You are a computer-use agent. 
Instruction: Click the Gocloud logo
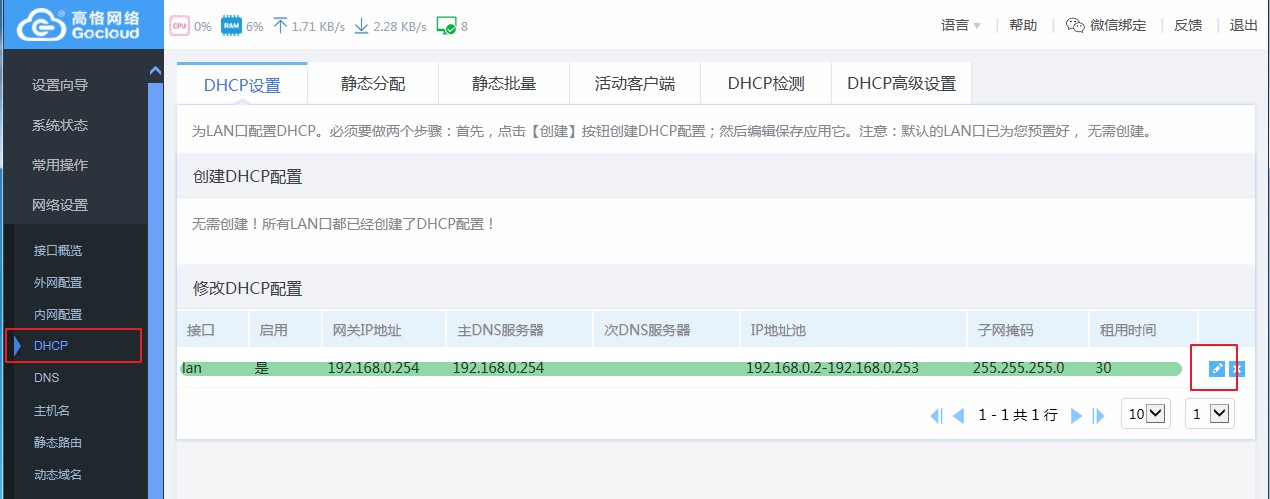click(82, 25)
